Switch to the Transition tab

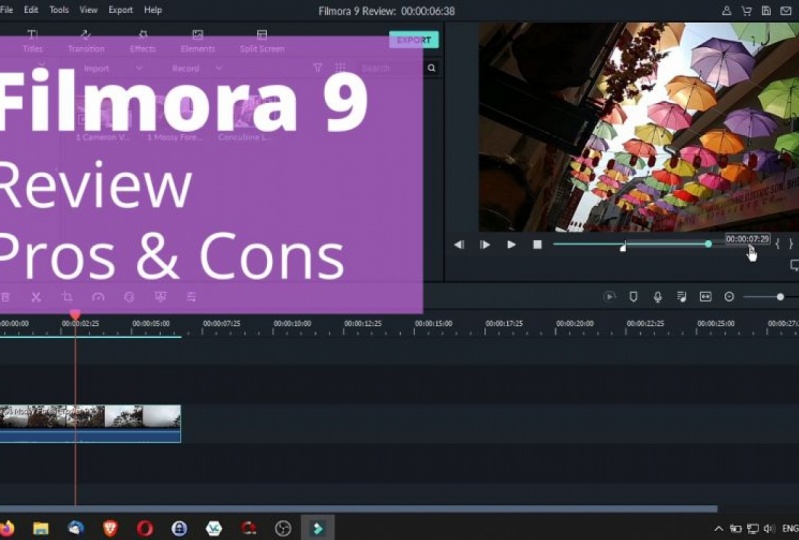pos(86,41)
